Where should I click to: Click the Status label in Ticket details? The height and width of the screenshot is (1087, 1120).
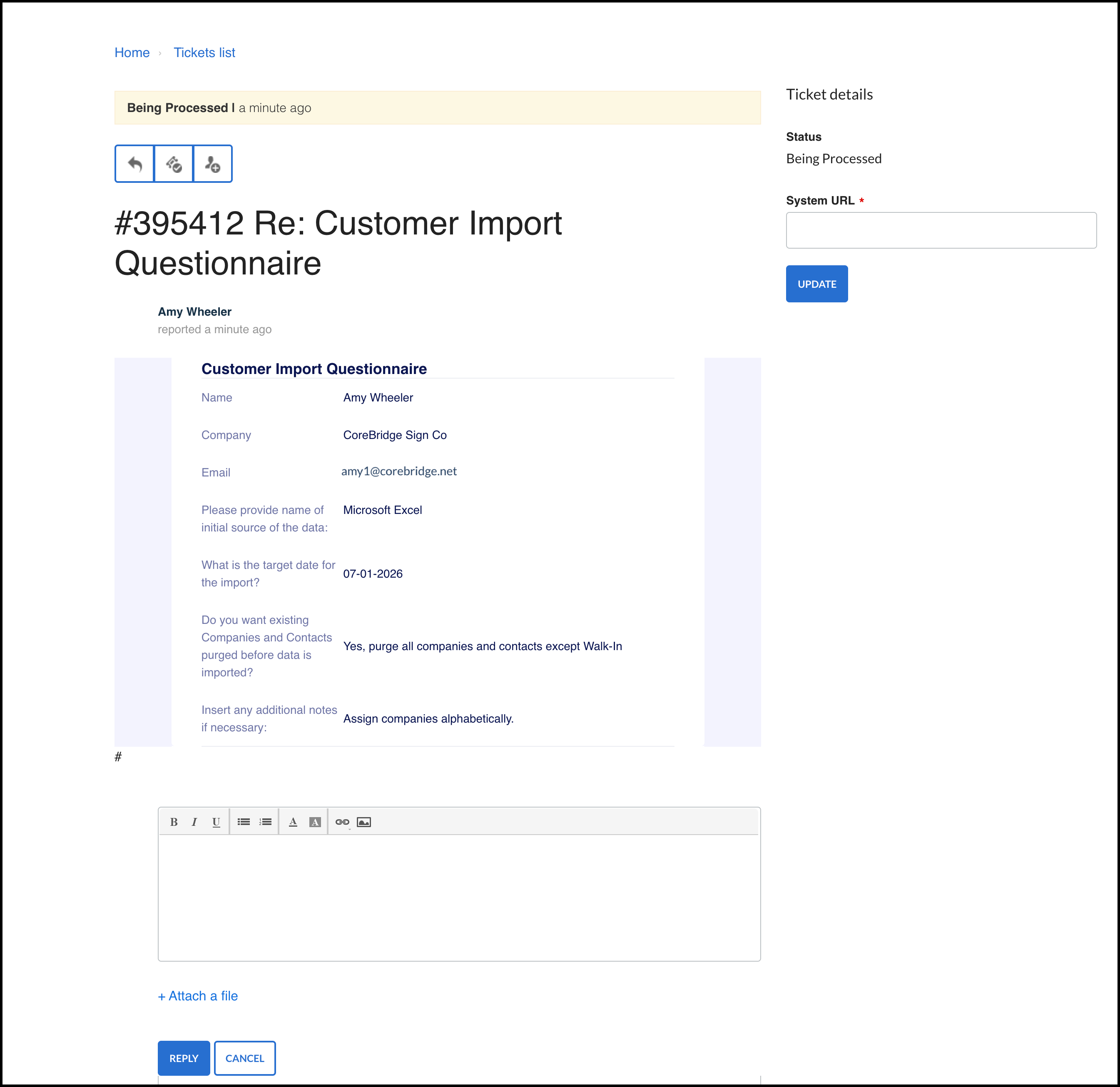[804, 137]
